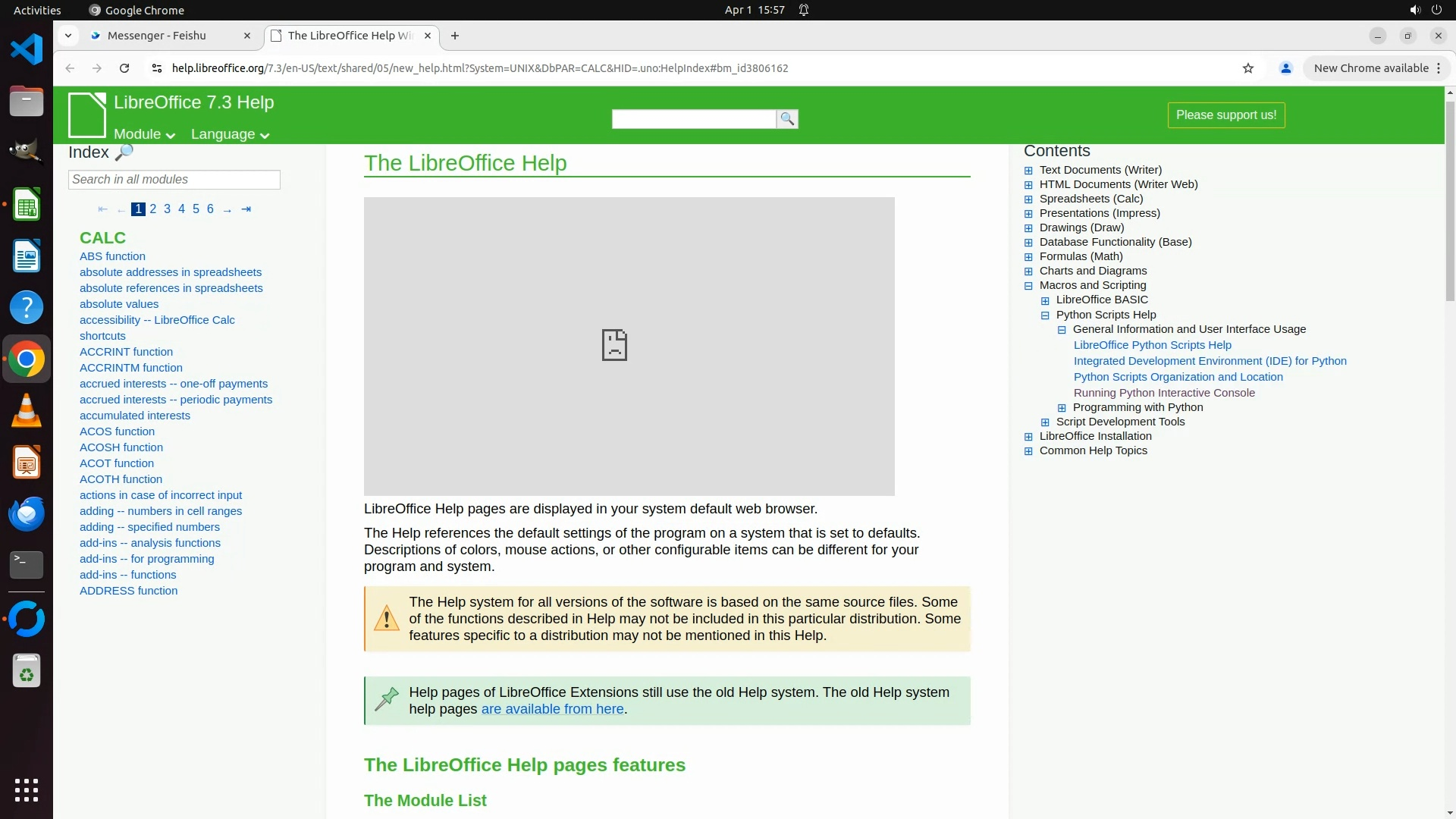Bookmark this page with star icon
The height and width of the screenshot is (819, 1456).
(1248, 68)
